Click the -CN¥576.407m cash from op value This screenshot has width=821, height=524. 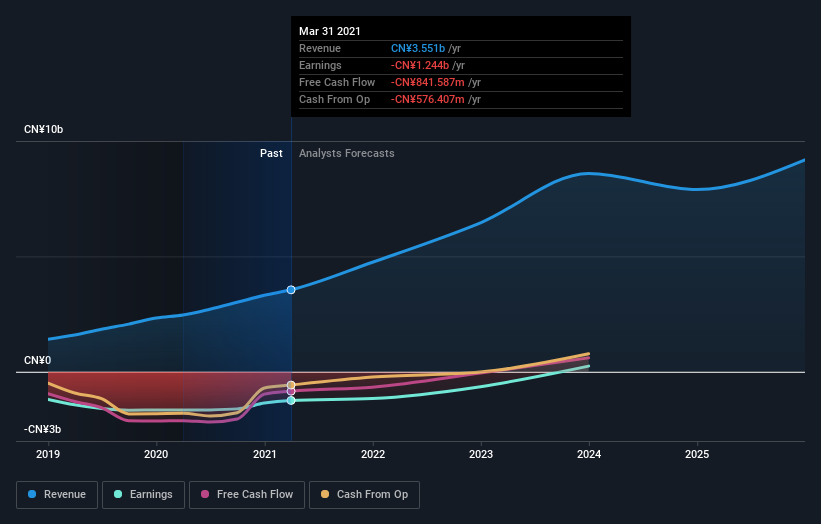428,99
